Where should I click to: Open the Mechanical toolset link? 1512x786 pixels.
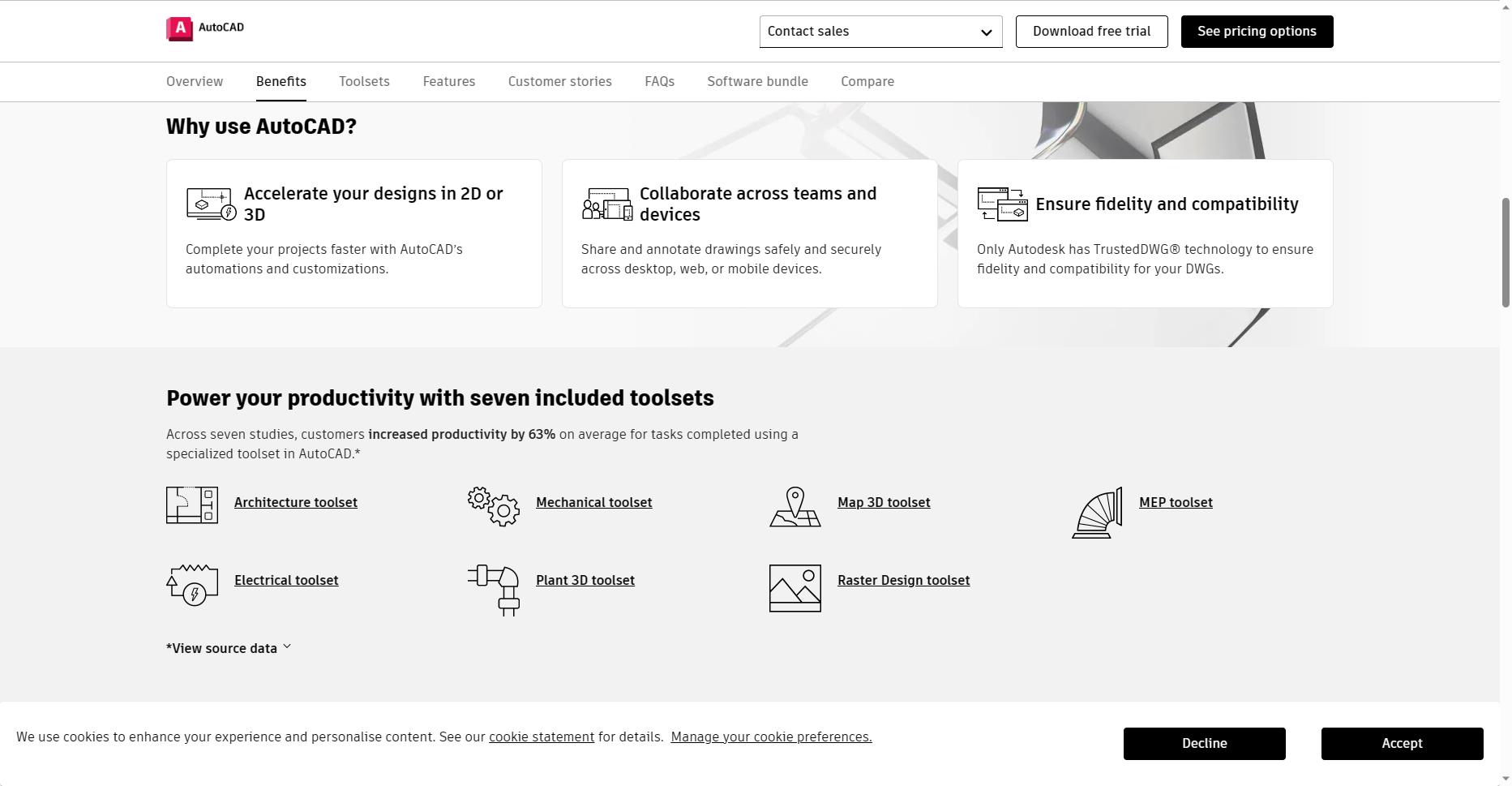(594, 502)
